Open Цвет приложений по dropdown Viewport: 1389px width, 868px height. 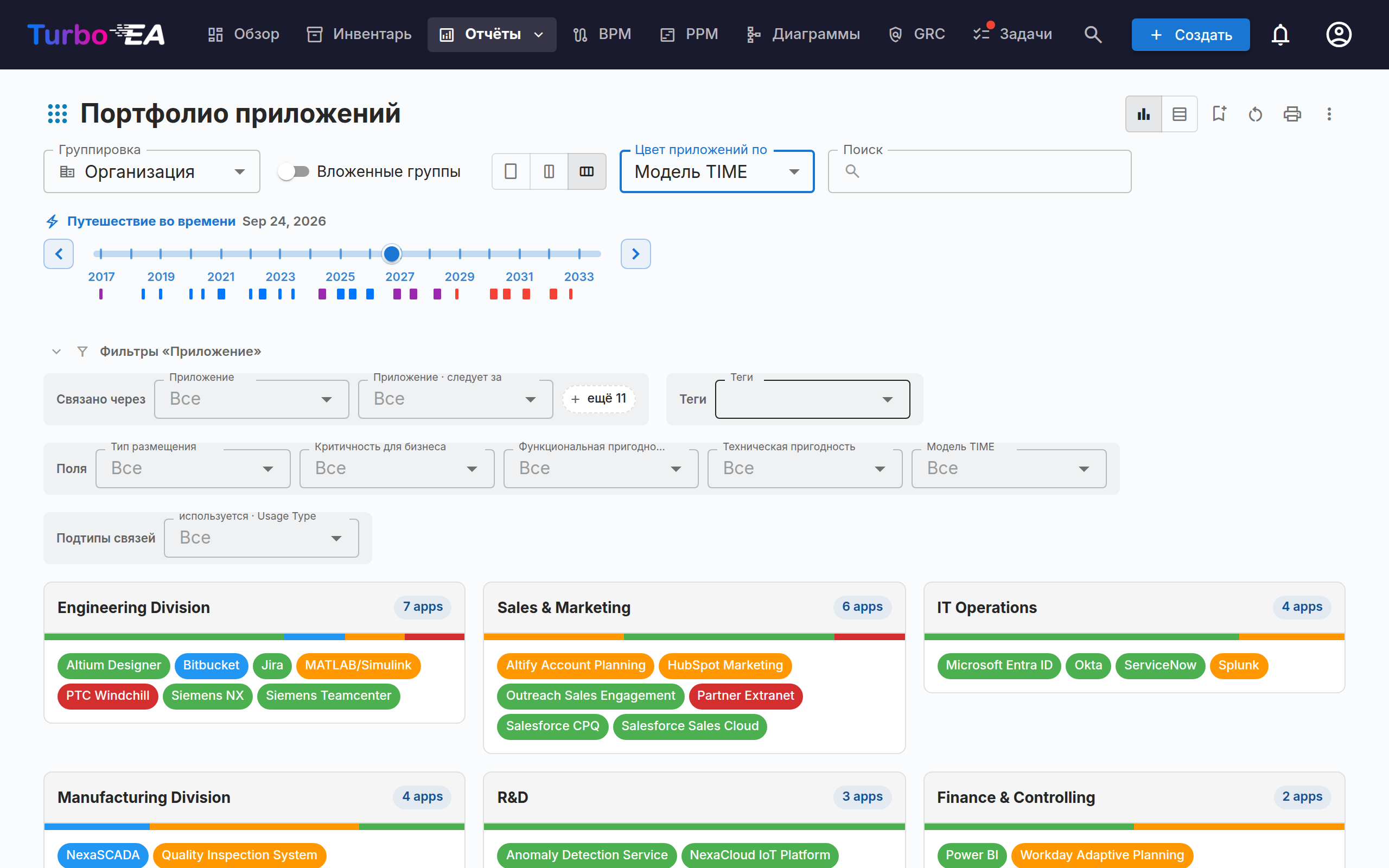pos(717,171)
